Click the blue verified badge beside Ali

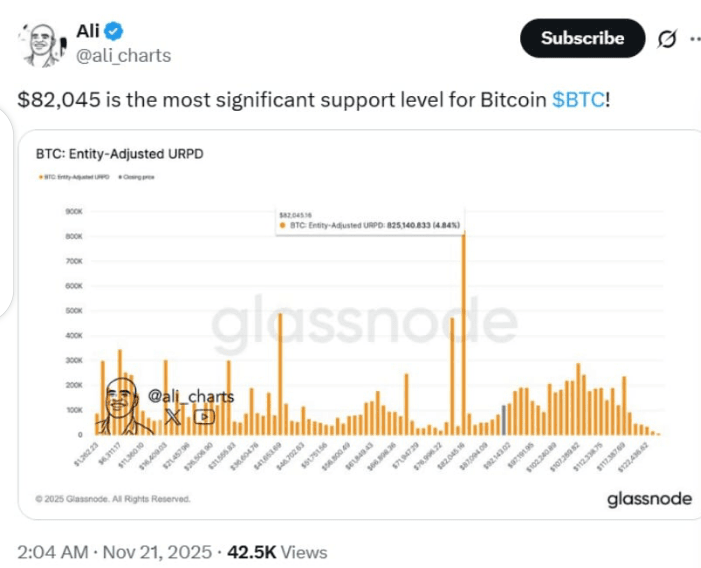tap(114, 31)
